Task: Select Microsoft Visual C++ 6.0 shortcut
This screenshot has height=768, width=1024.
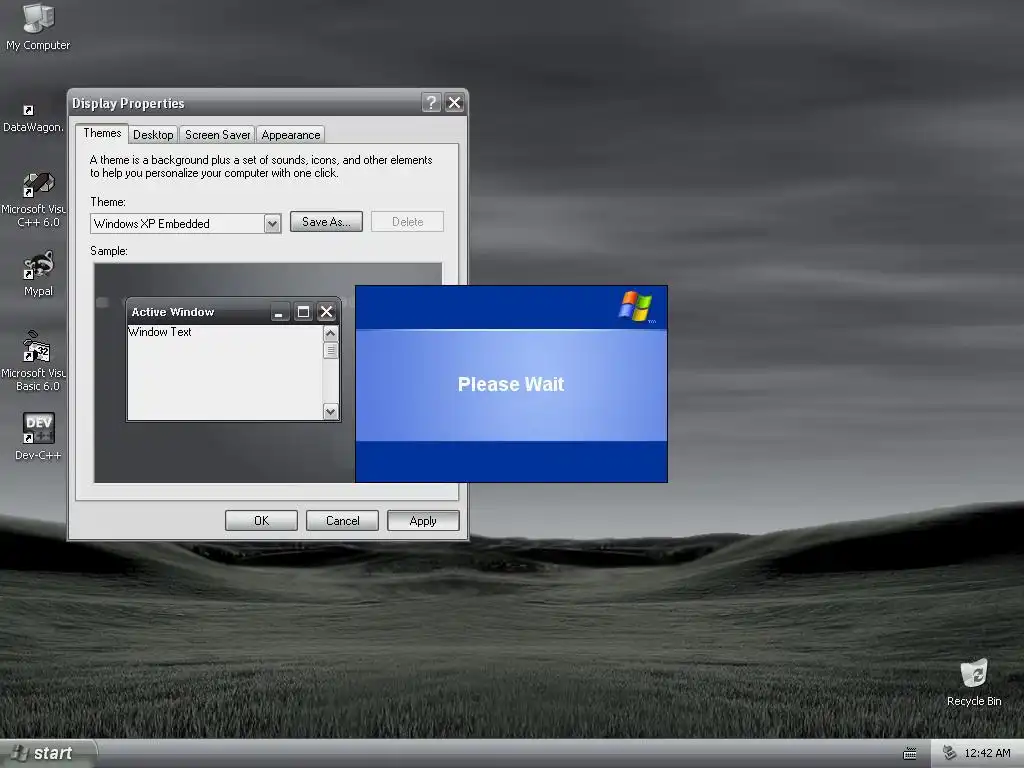Action: pos(34,200)
